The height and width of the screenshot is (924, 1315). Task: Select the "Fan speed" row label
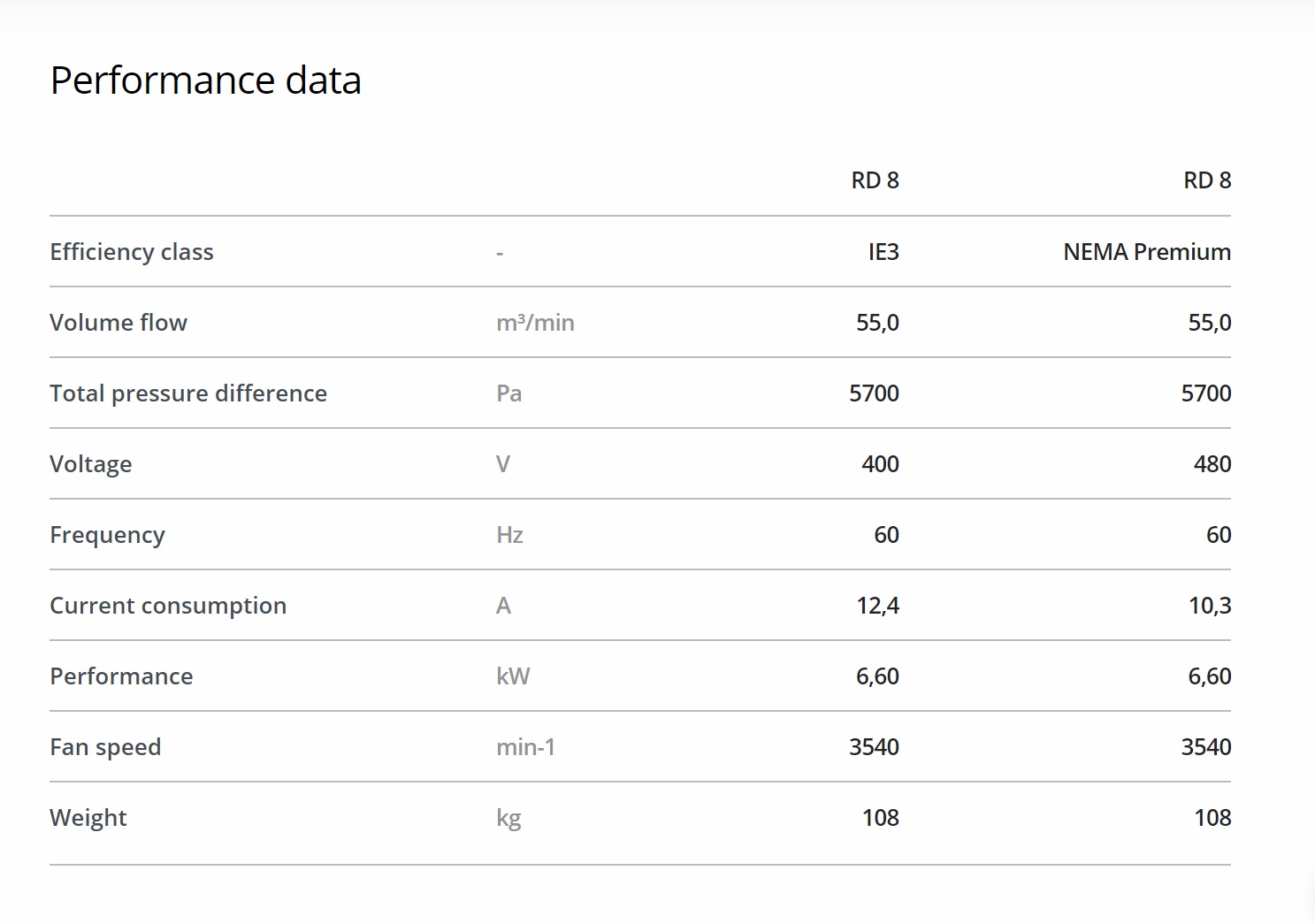[x=105, y=747]
